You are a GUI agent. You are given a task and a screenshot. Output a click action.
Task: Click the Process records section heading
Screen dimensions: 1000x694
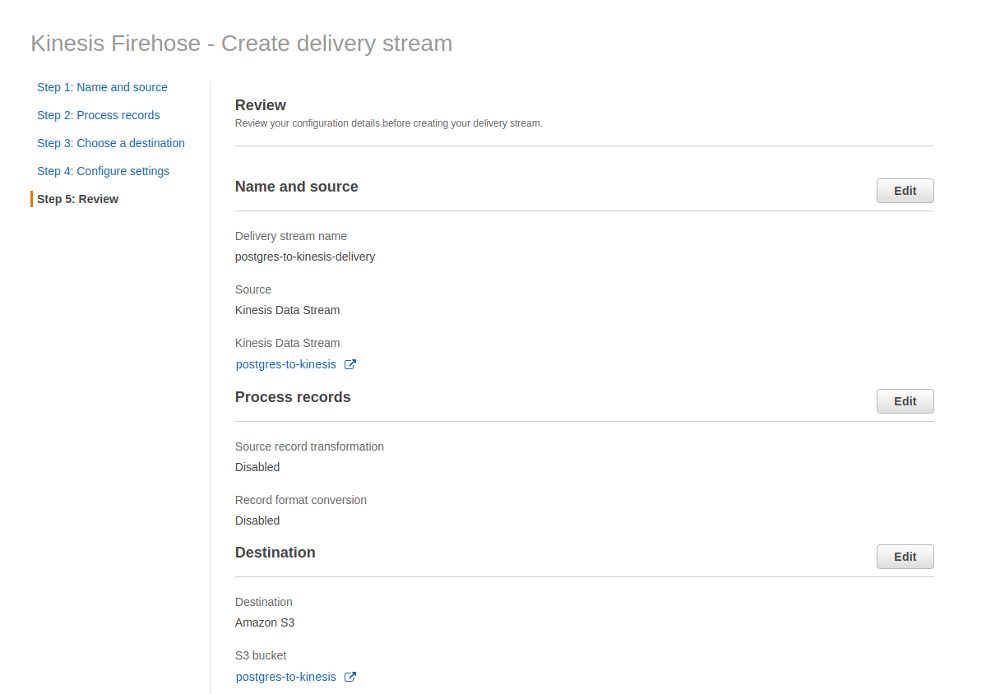(293, 397)
